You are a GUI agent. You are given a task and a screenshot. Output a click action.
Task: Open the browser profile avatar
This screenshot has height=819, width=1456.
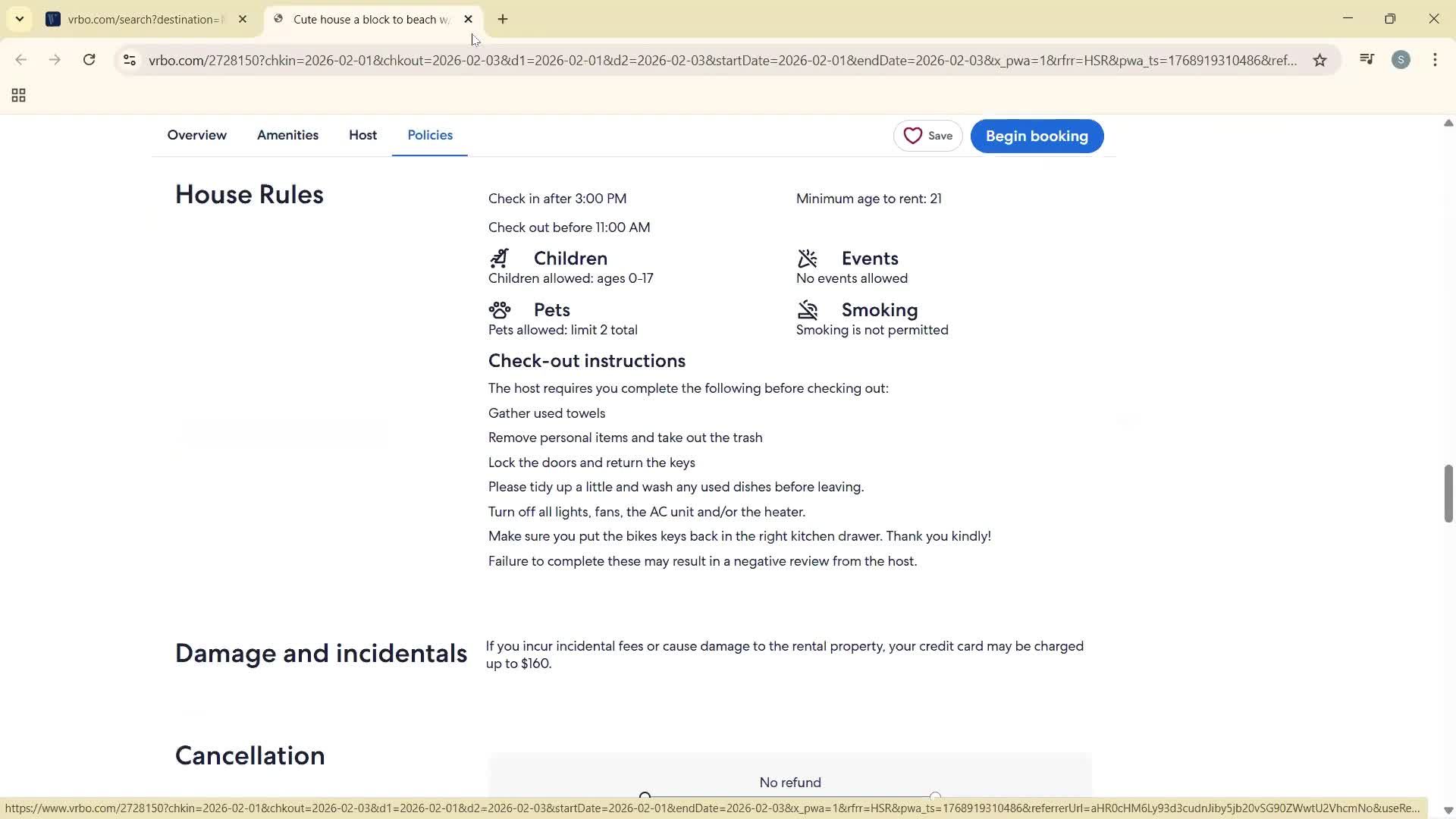click(1401, 59)
